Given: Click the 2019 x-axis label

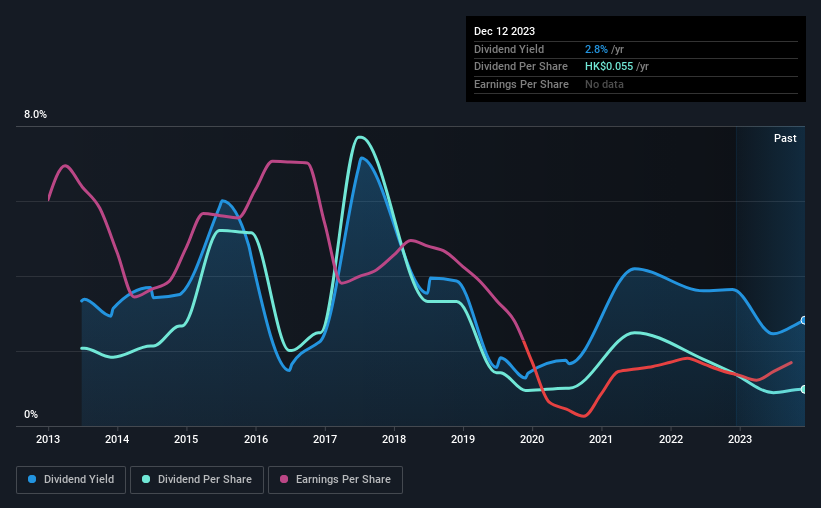Looking at the screenshot, I should point(463,439).
